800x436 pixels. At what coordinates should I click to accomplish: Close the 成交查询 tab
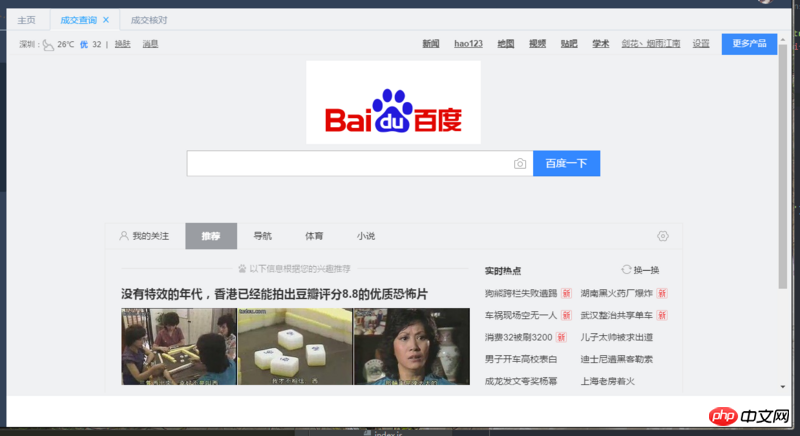click(106, 20)
